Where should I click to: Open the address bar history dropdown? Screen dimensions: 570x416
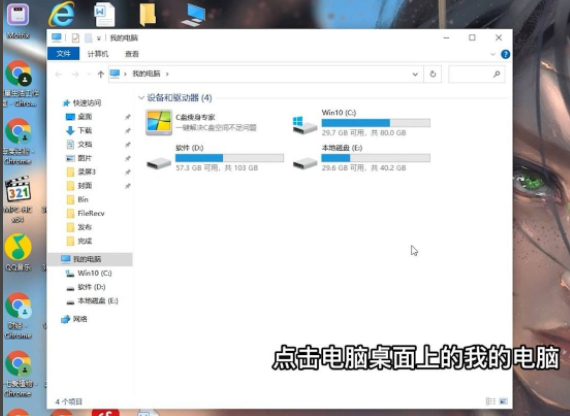coord(415,74)
